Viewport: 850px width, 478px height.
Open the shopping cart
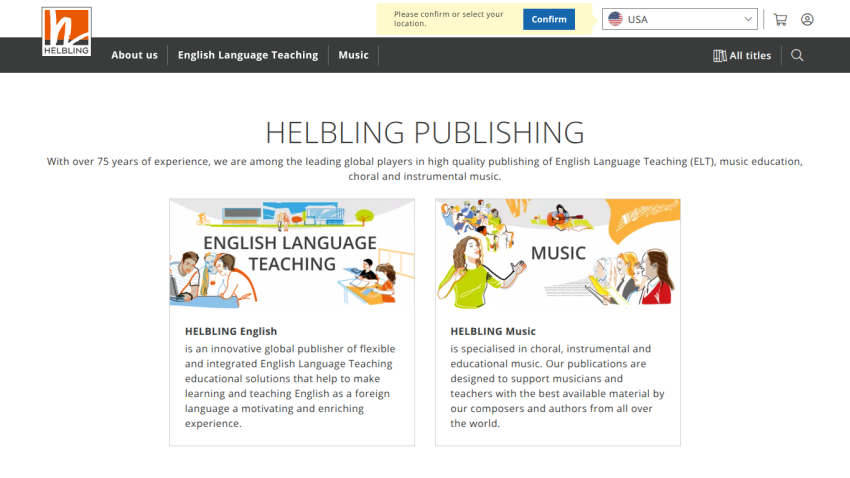click(780, 20)
